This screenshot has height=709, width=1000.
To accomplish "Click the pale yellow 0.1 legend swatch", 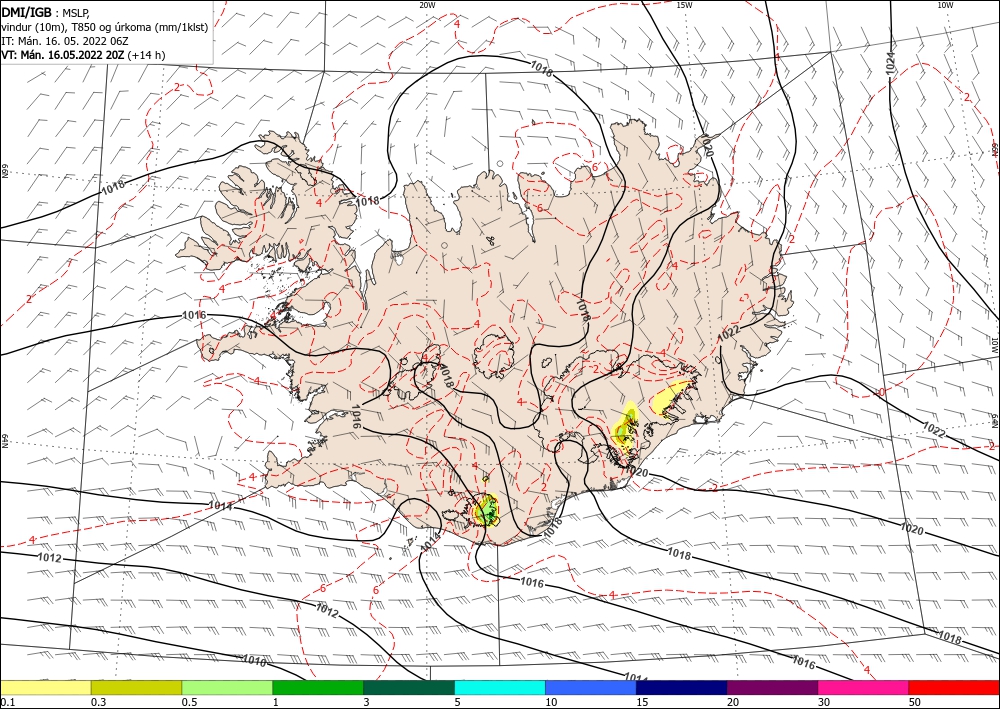I will point(45,687).
